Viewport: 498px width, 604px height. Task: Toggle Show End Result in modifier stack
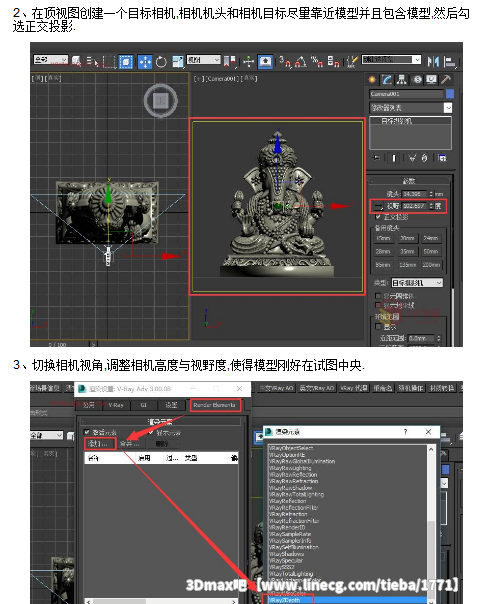point(394,158)
